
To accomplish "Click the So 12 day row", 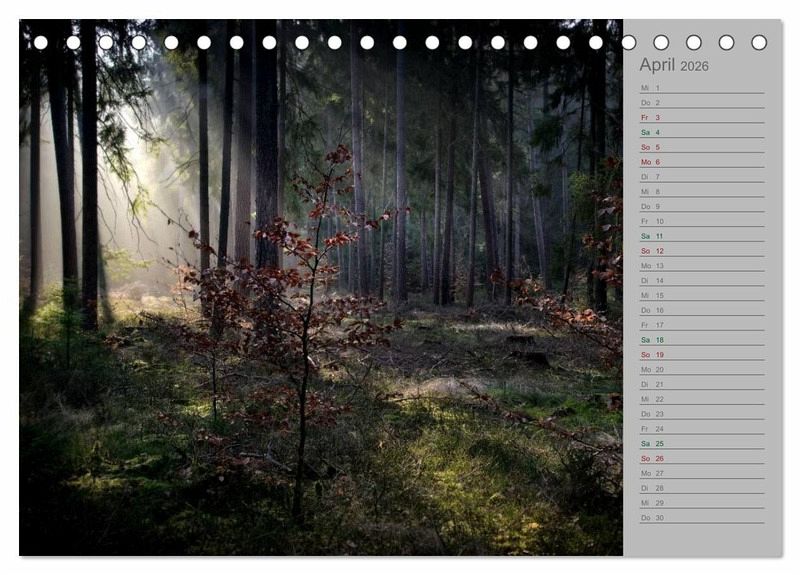I will [x=701, y=251].
